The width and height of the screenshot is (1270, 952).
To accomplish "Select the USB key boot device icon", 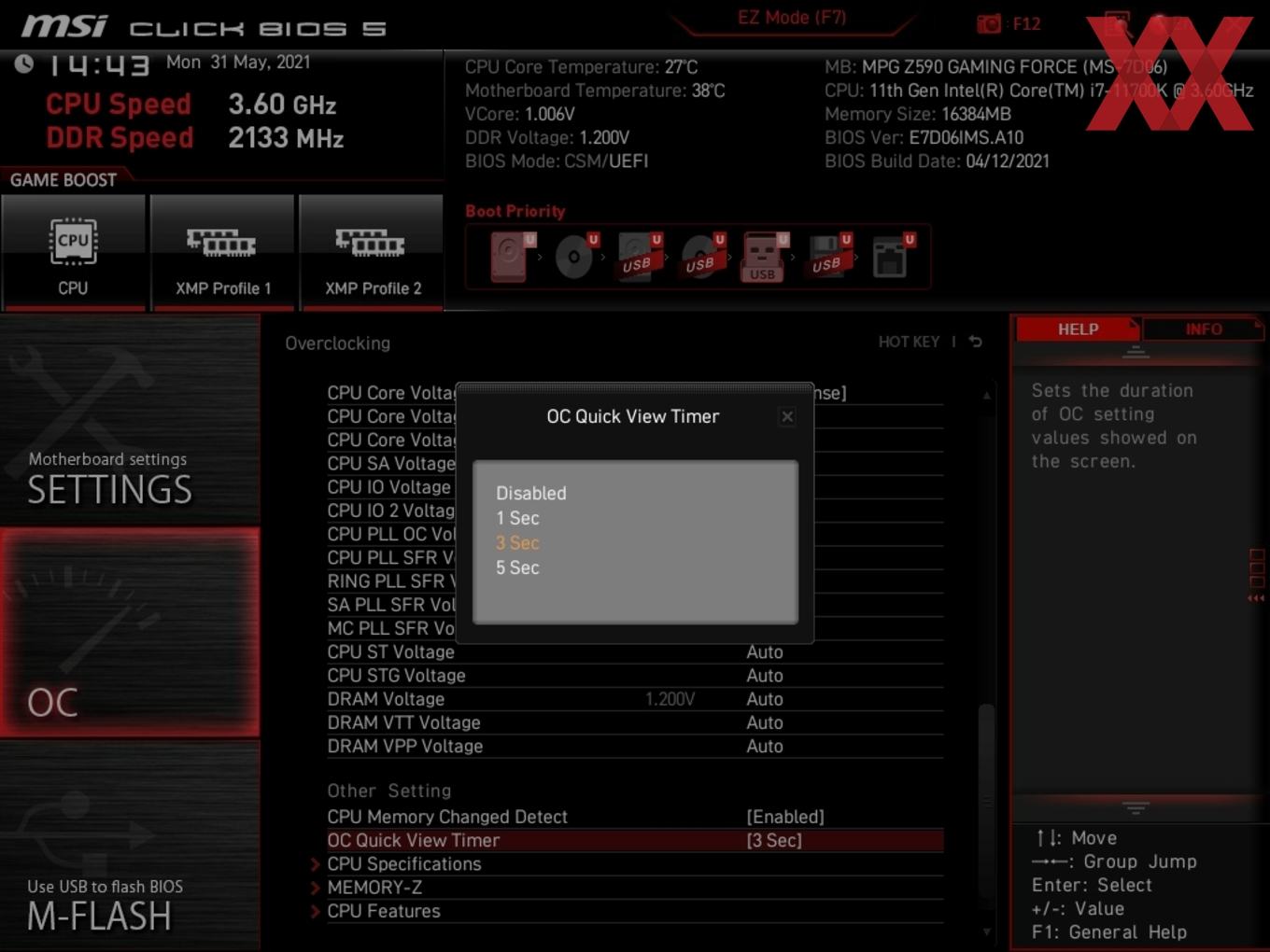I will click(765, 257).
